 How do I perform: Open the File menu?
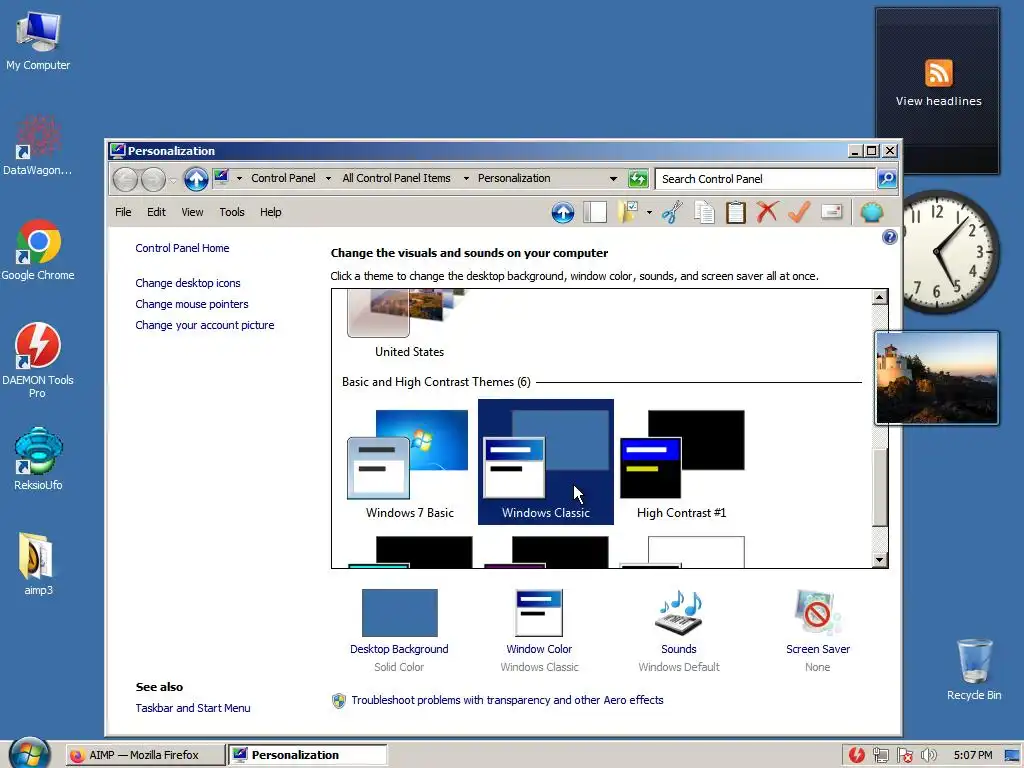tap(123, 212)
